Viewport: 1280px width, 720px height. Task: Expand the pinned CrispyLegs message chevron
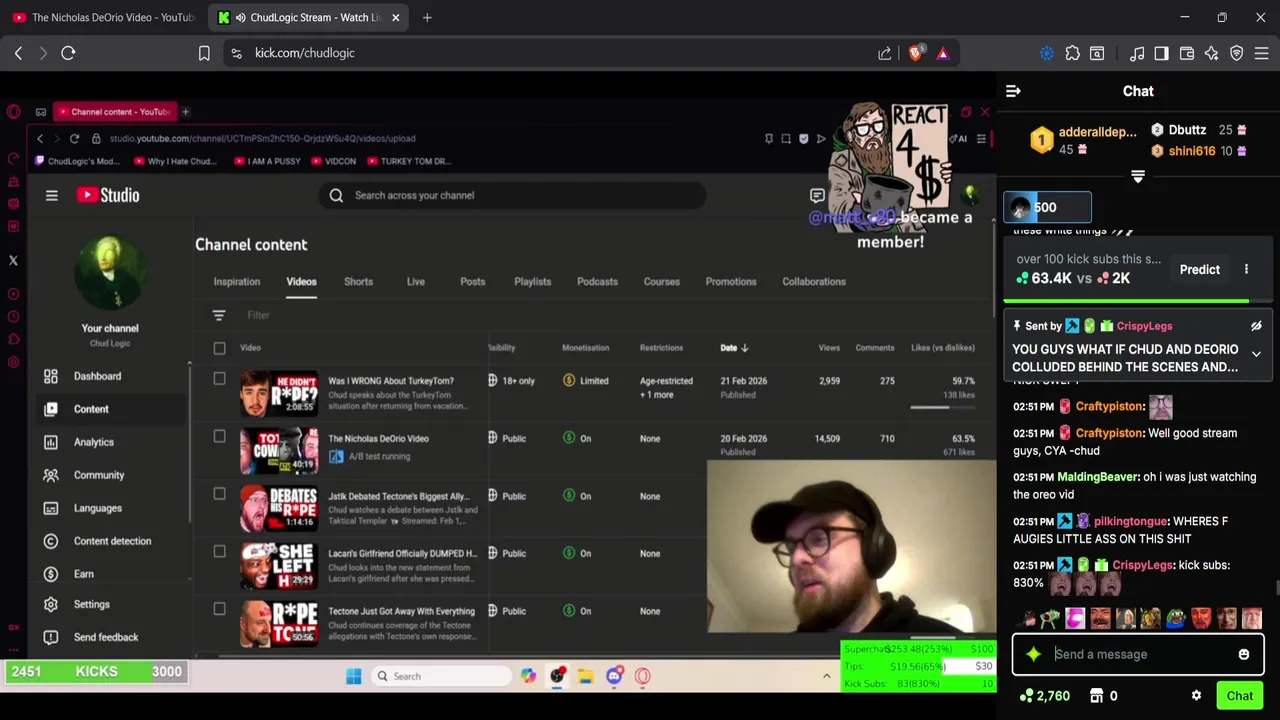(1256, 354)
